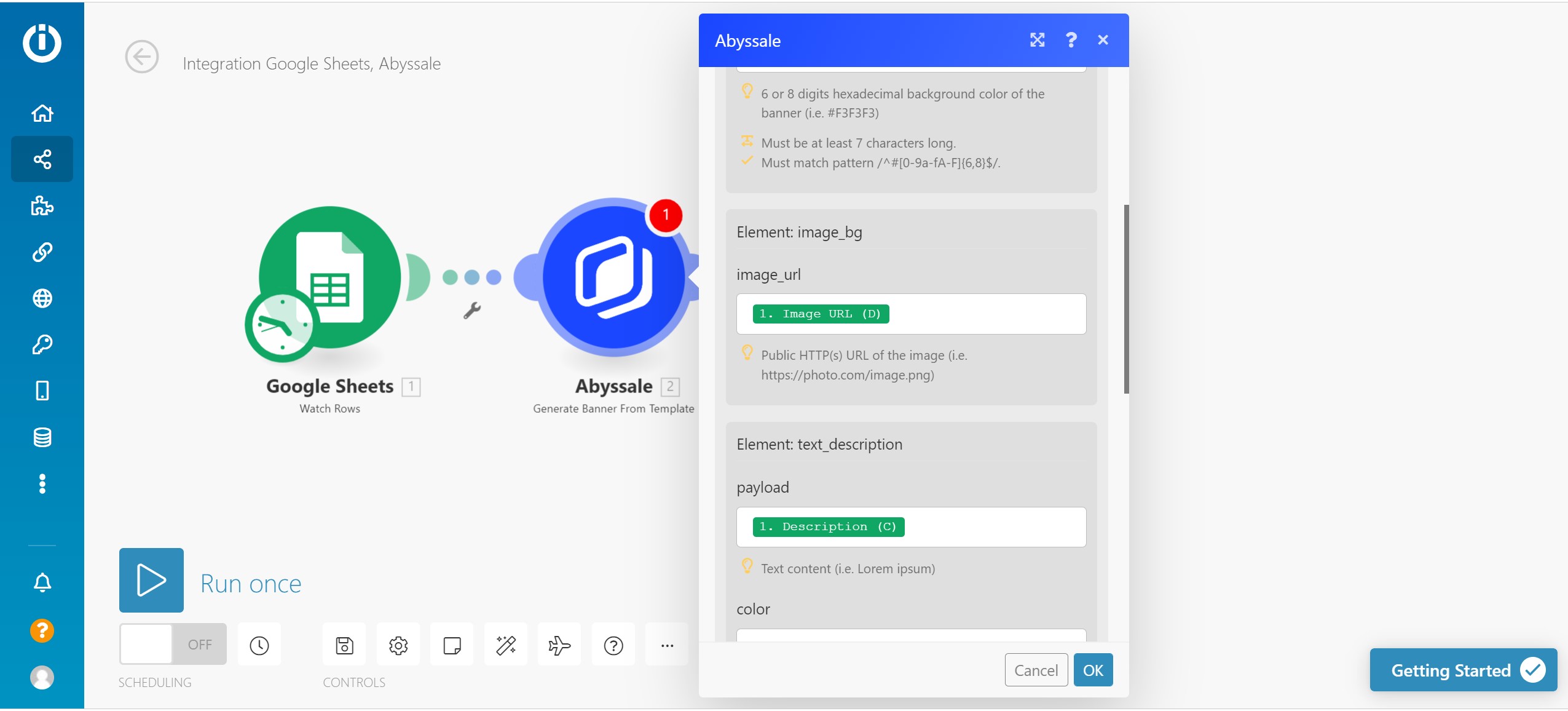The image size is (1568, 711).
Task: Open Webhooks globe icon
Action: pyautogui.click(x=42, y=298)
